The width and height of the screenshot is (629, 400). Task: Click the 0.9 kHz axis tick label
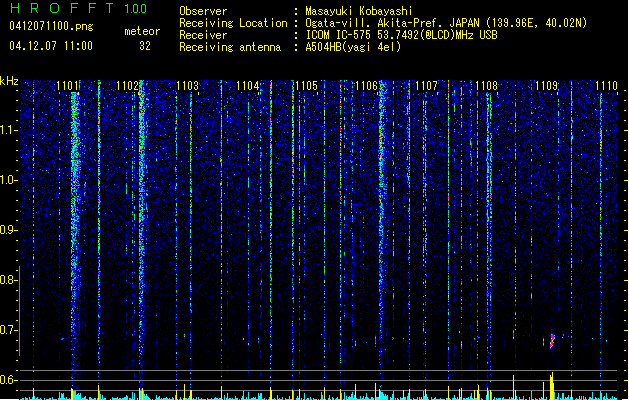[x=8, y=230]
